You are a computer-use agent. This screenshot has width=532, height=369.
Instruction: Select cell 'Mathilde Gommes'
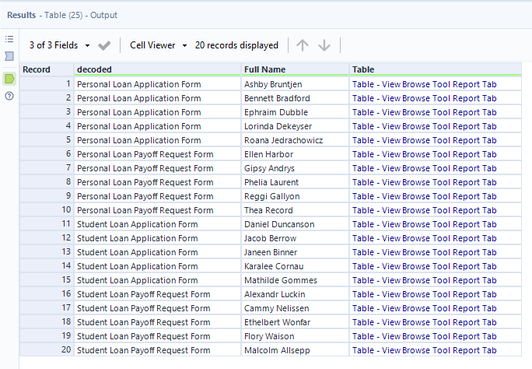coord(295,280)
